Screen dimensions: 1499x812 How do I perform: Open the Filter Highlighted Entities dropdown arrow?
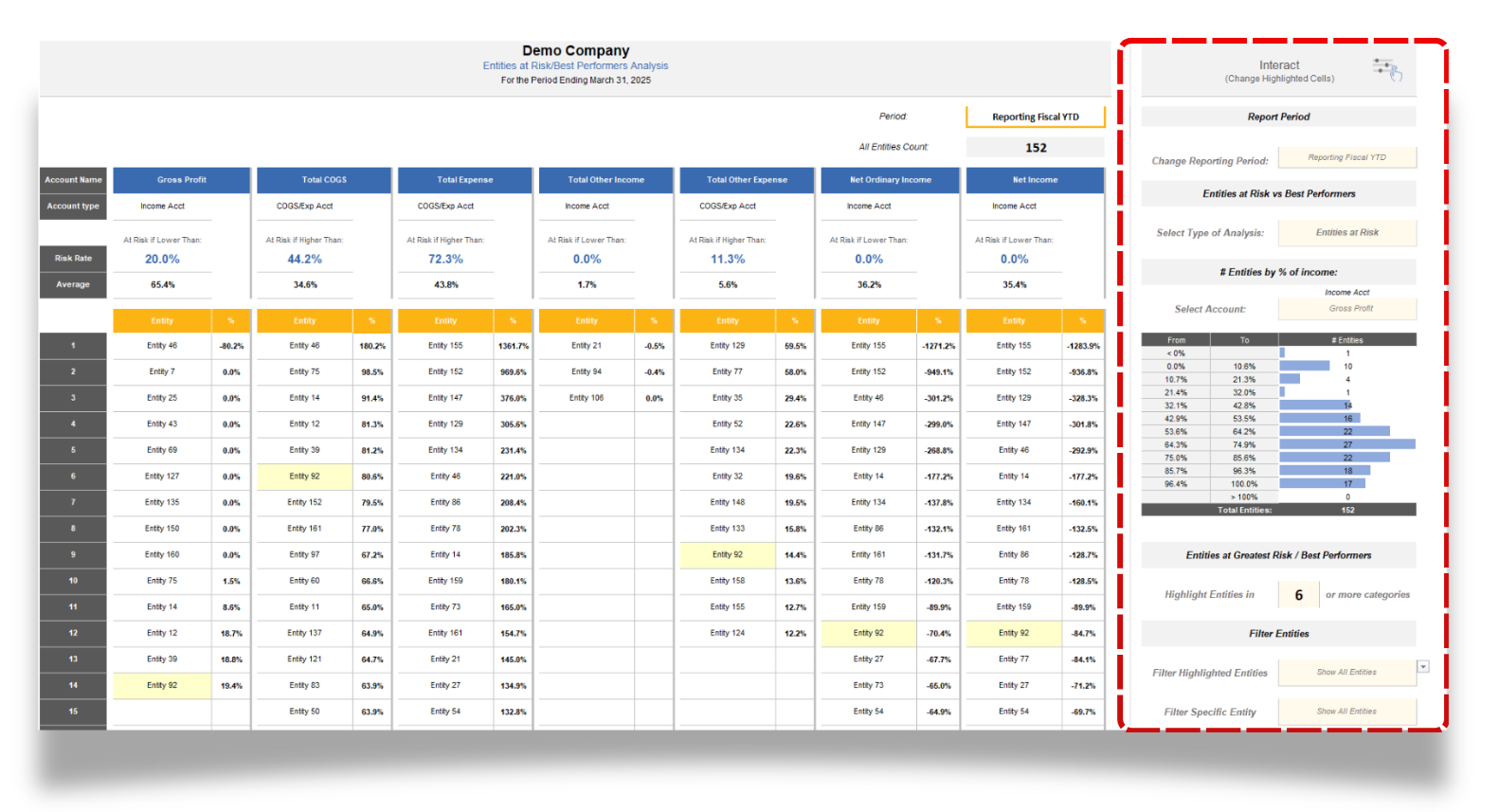click(x=1422, y=667)
